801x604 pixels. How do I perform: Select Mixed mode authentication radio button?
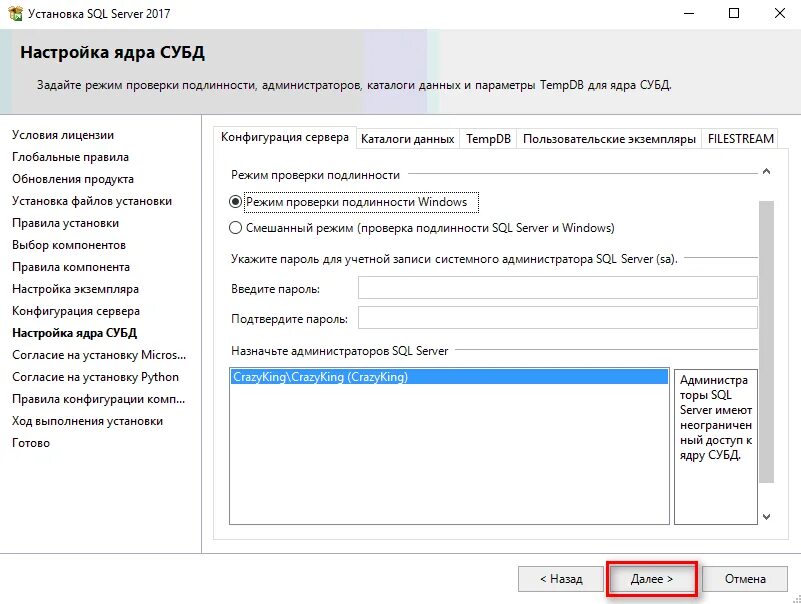235,228
